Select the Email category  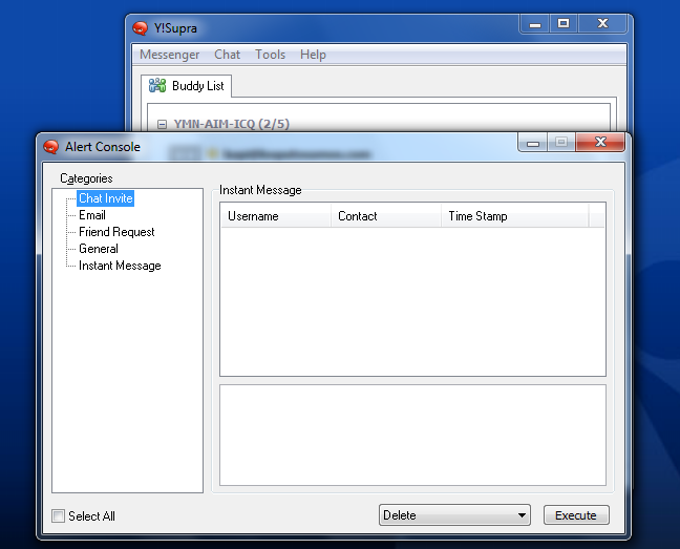[x=92, y=215]
